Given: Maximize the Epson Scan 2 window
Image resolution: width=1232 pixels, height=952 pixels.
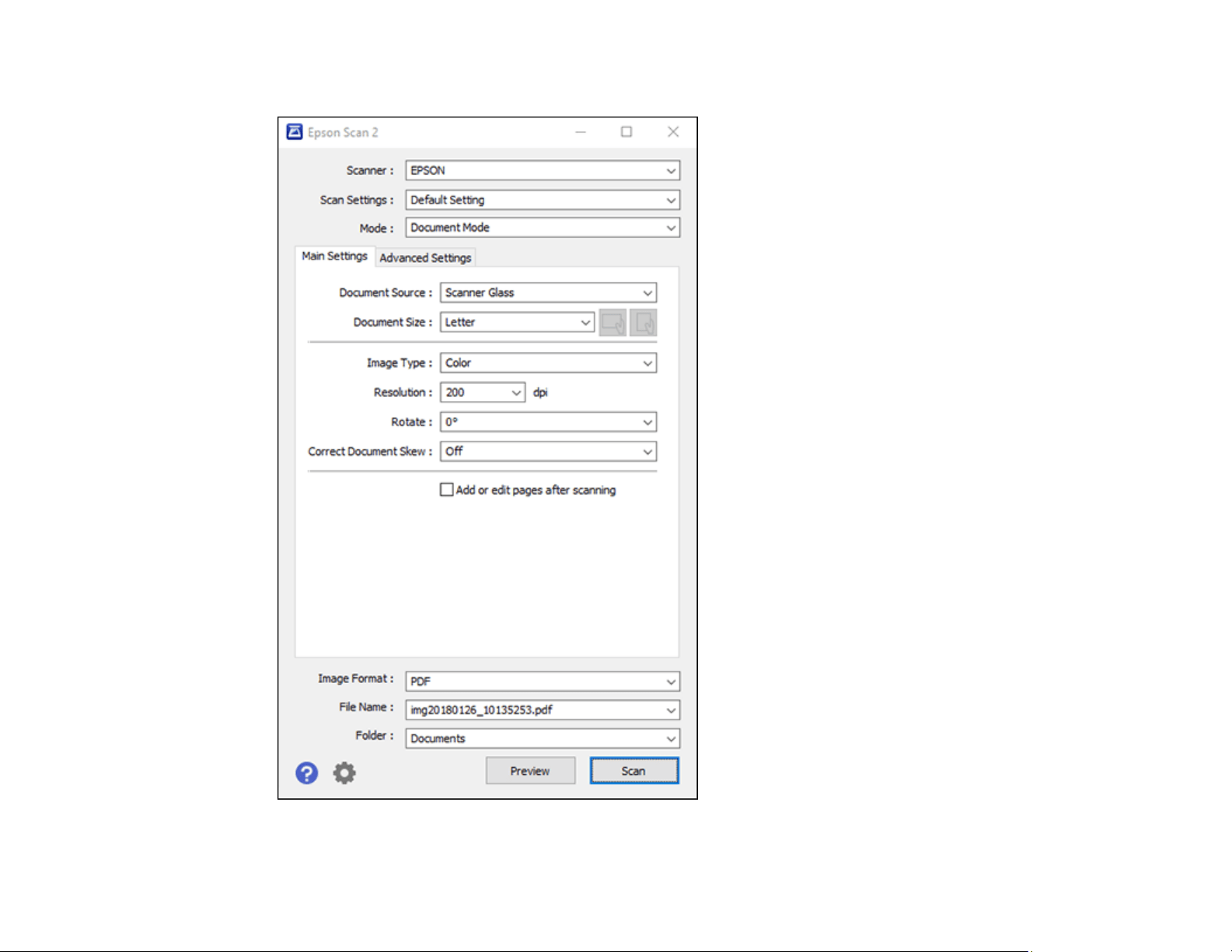Looking at the screenshot, I should point(626,132).
